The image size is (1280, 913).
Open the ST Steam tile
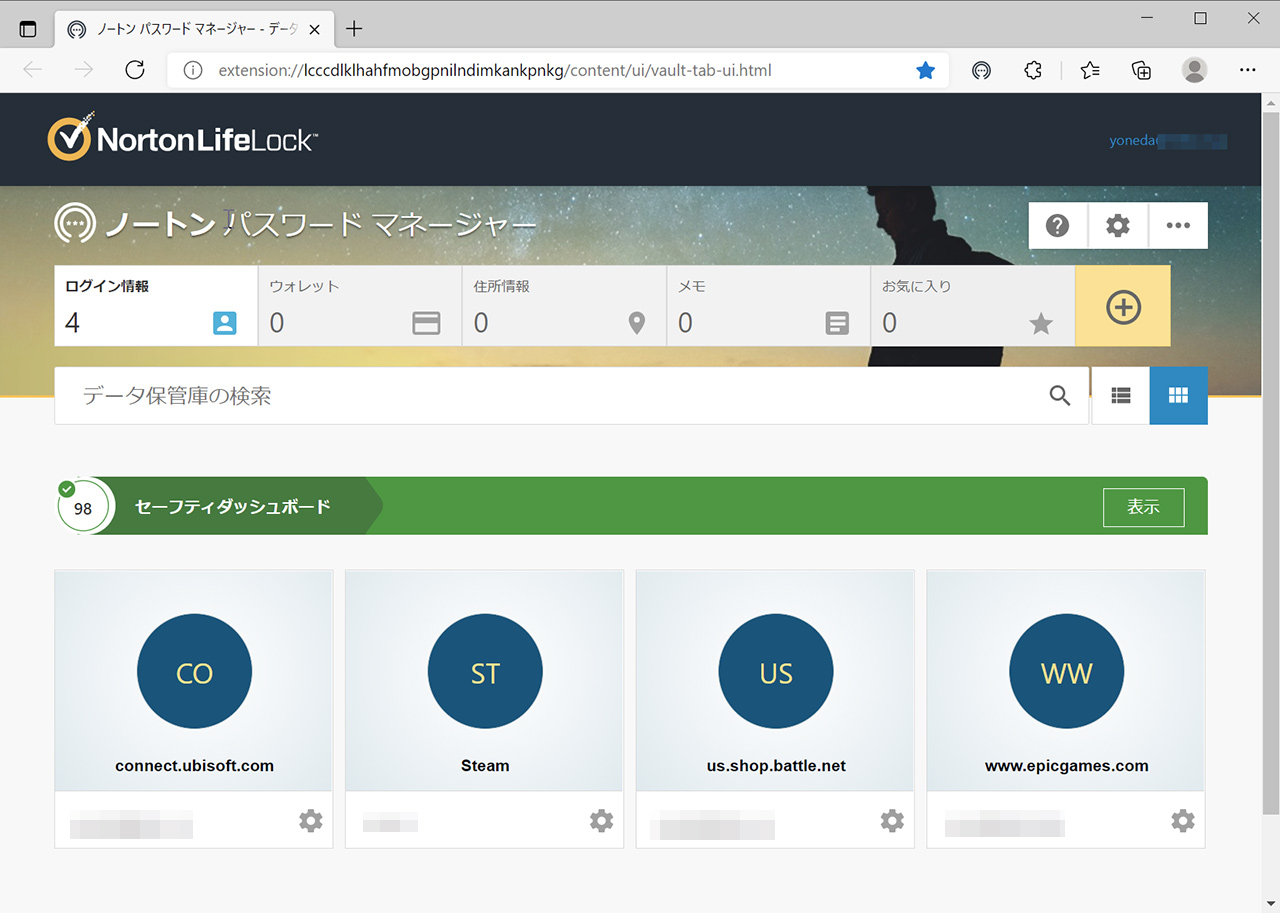coord(485,681)
